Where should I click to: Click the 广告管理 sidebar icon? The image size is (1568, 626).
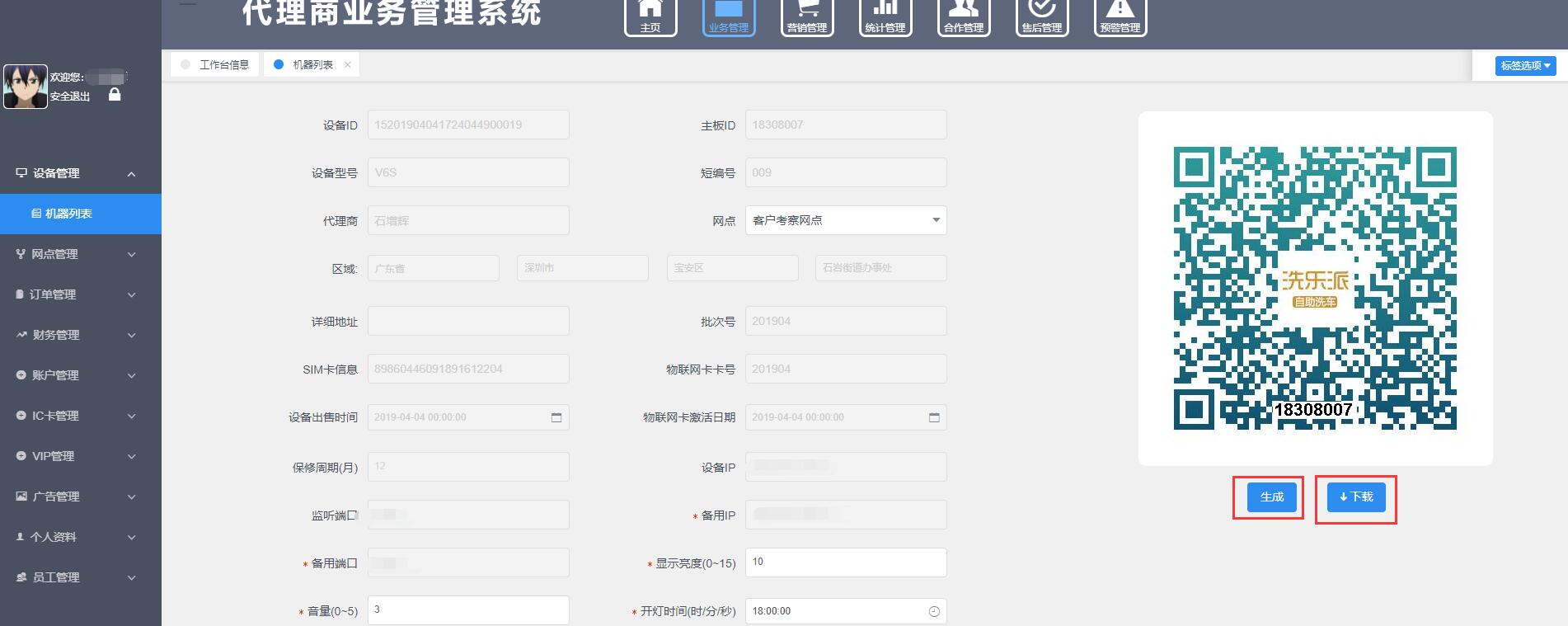[21, 497]
